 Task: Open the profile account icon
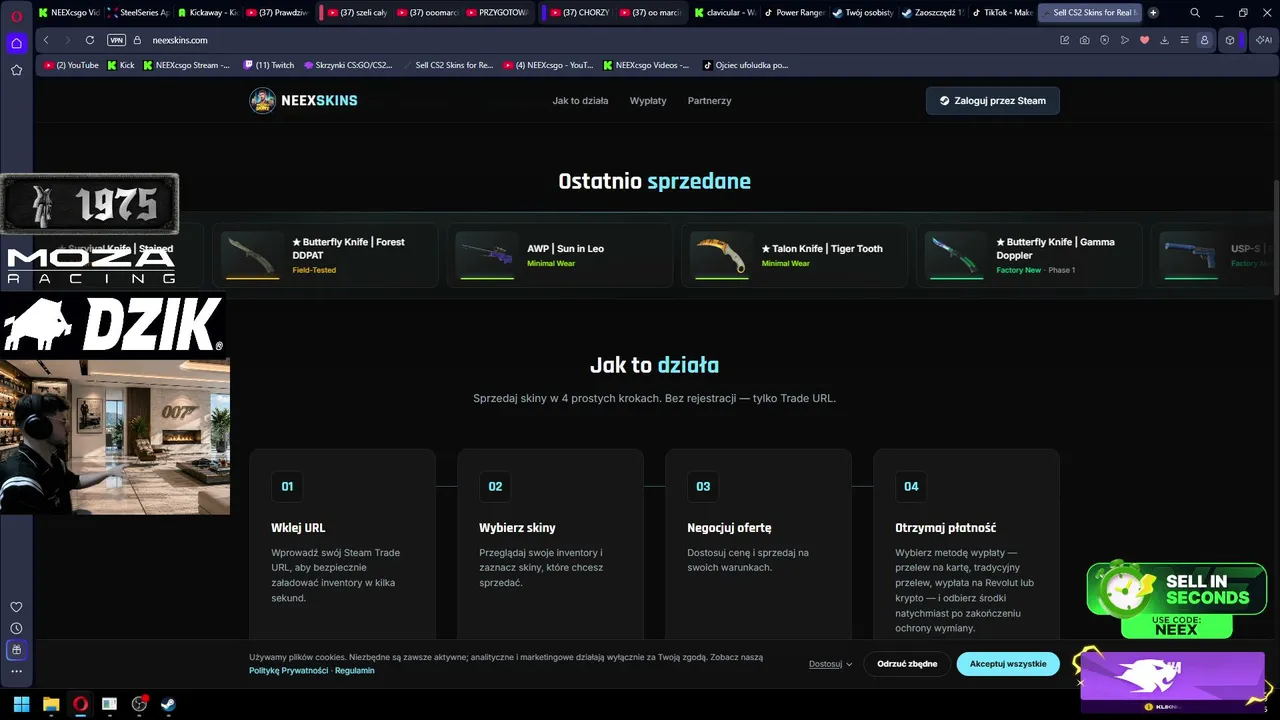coord(1204,40)
